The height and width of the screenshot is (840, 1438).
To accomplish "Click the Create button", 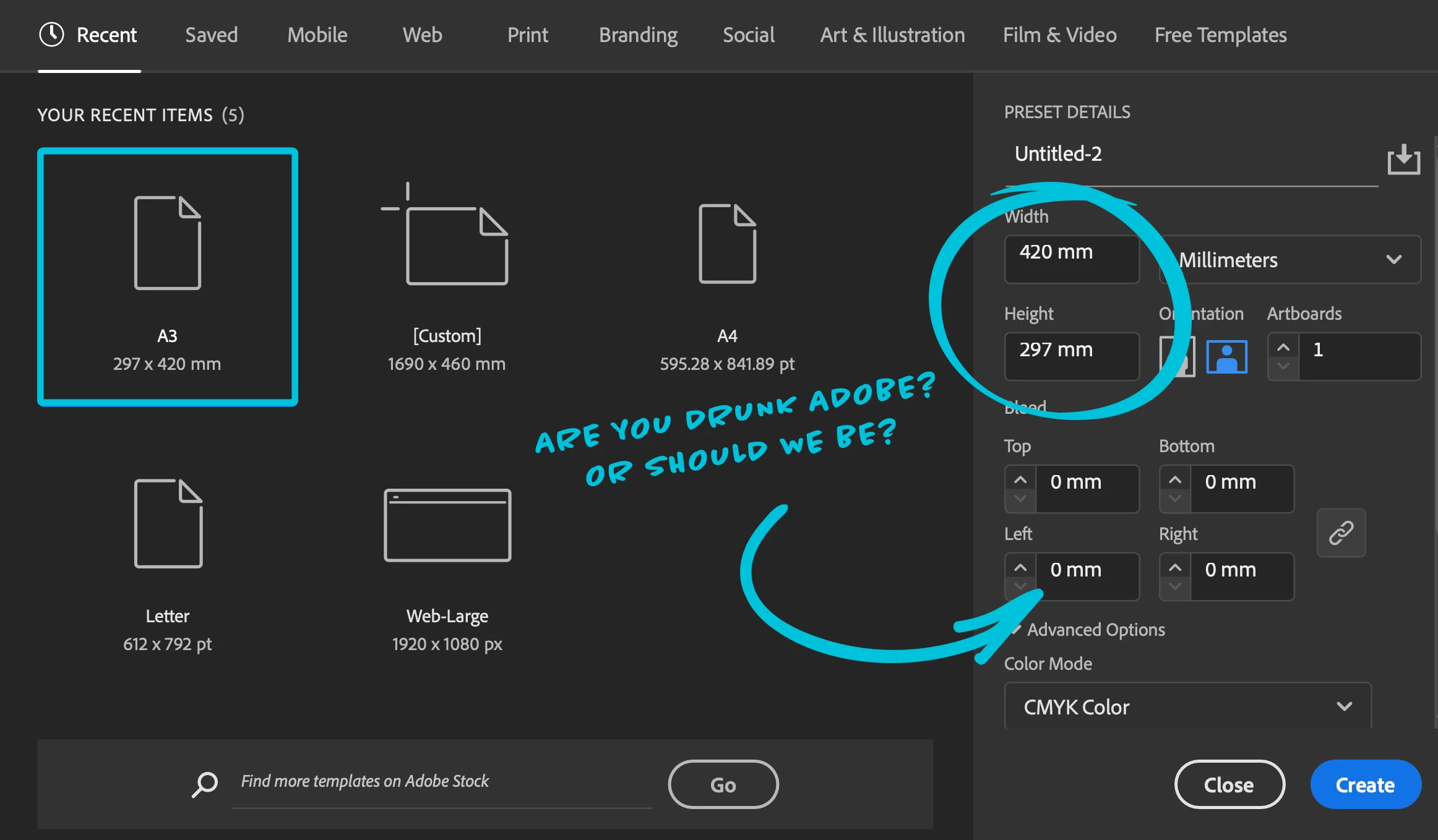I will 1365,784.
